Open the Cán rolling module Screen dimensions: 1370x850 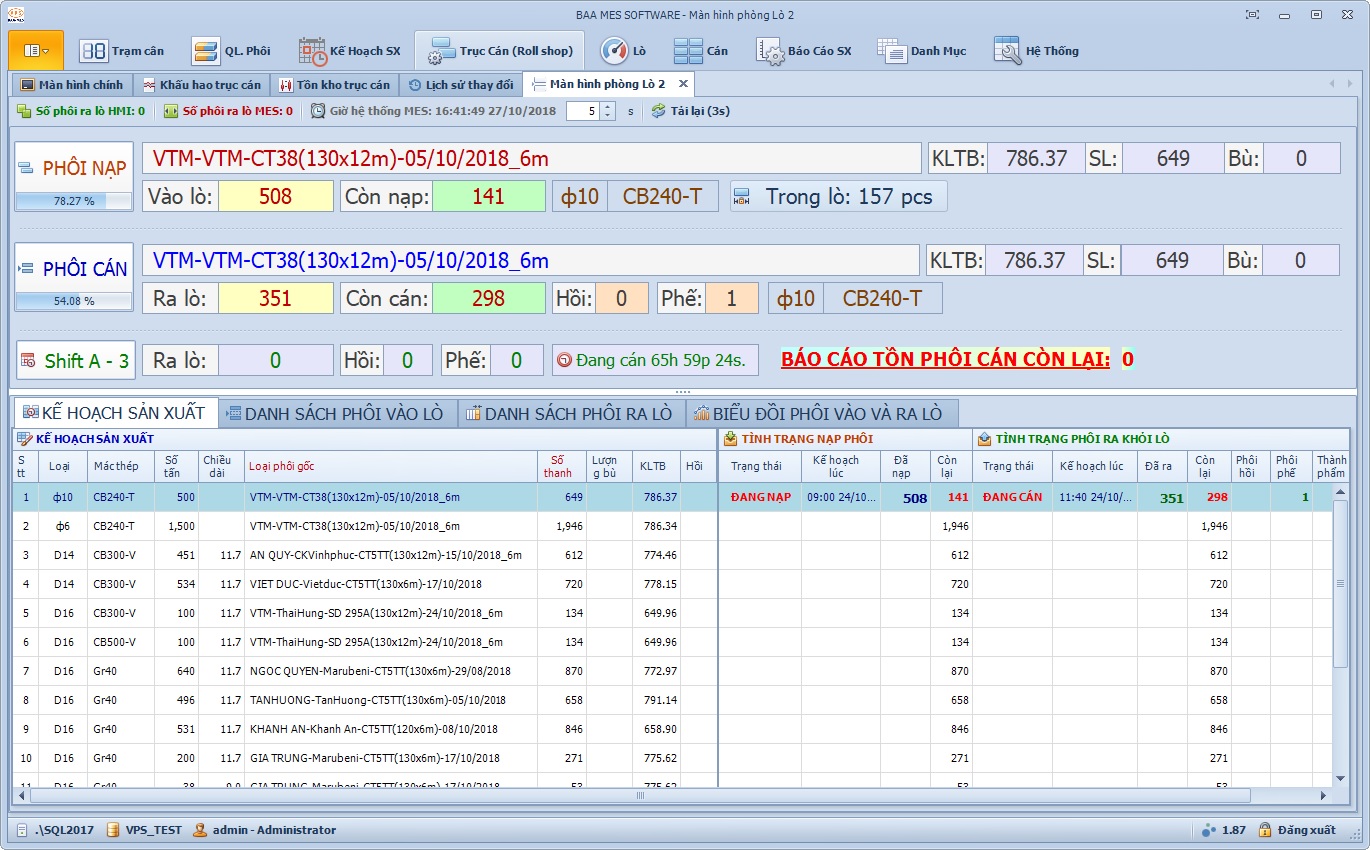pos(701,51)
